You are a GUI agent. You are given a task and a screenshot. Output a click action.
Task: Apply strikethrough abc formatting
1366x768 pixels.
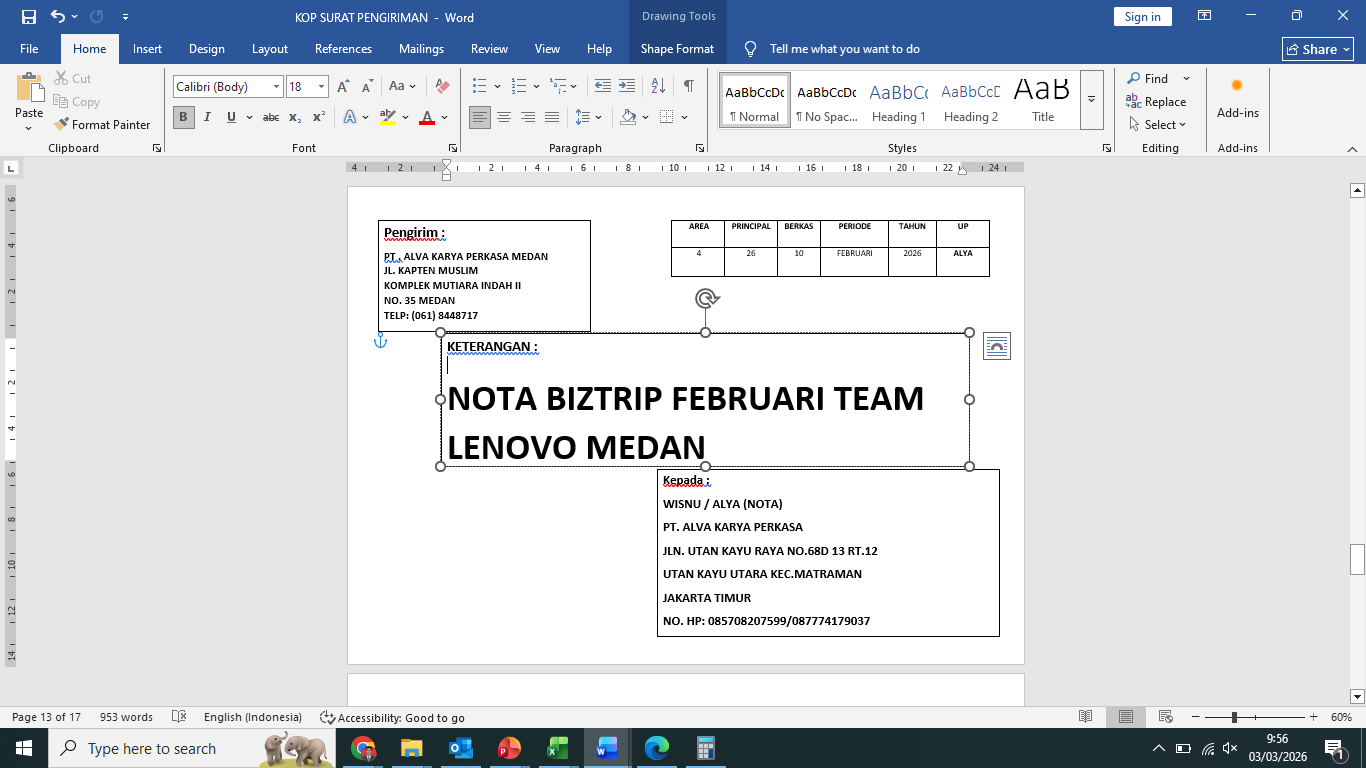tap(271, 117)
